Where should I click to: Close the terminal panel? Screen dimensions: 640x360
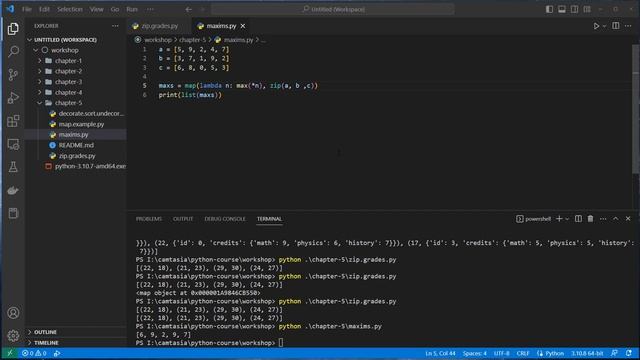point(628,219)
